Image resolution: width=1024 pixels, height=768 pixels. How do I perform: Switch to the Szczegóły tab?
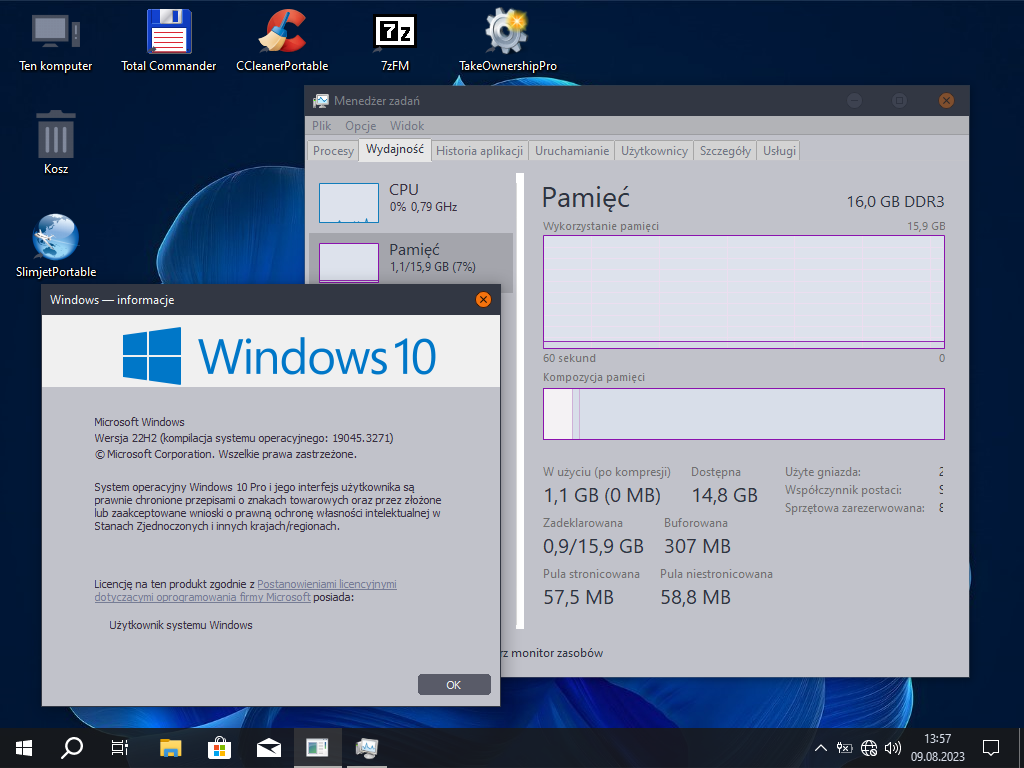[x=725, y=151]
